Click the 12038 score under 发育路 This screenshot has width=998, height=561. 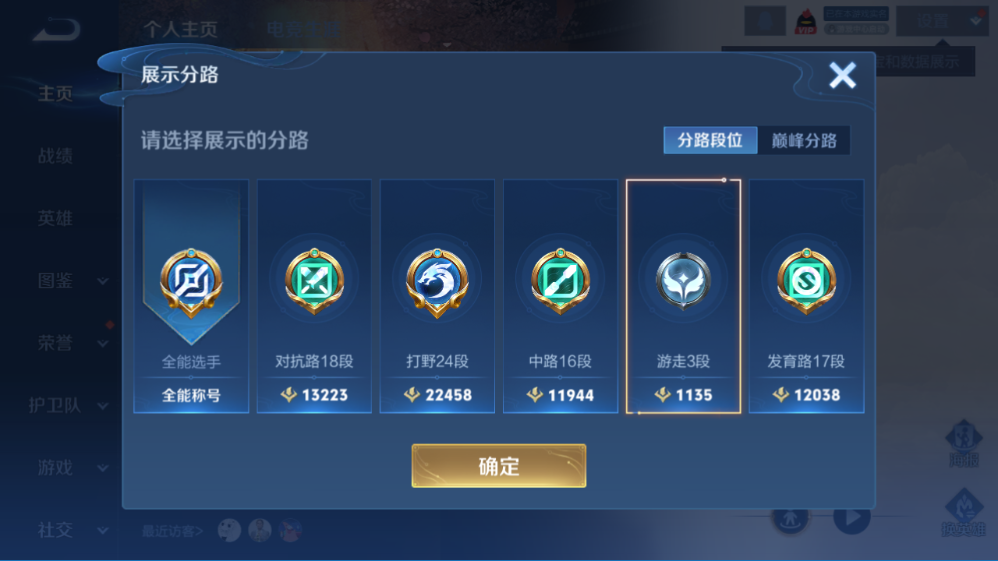[817, 395]
